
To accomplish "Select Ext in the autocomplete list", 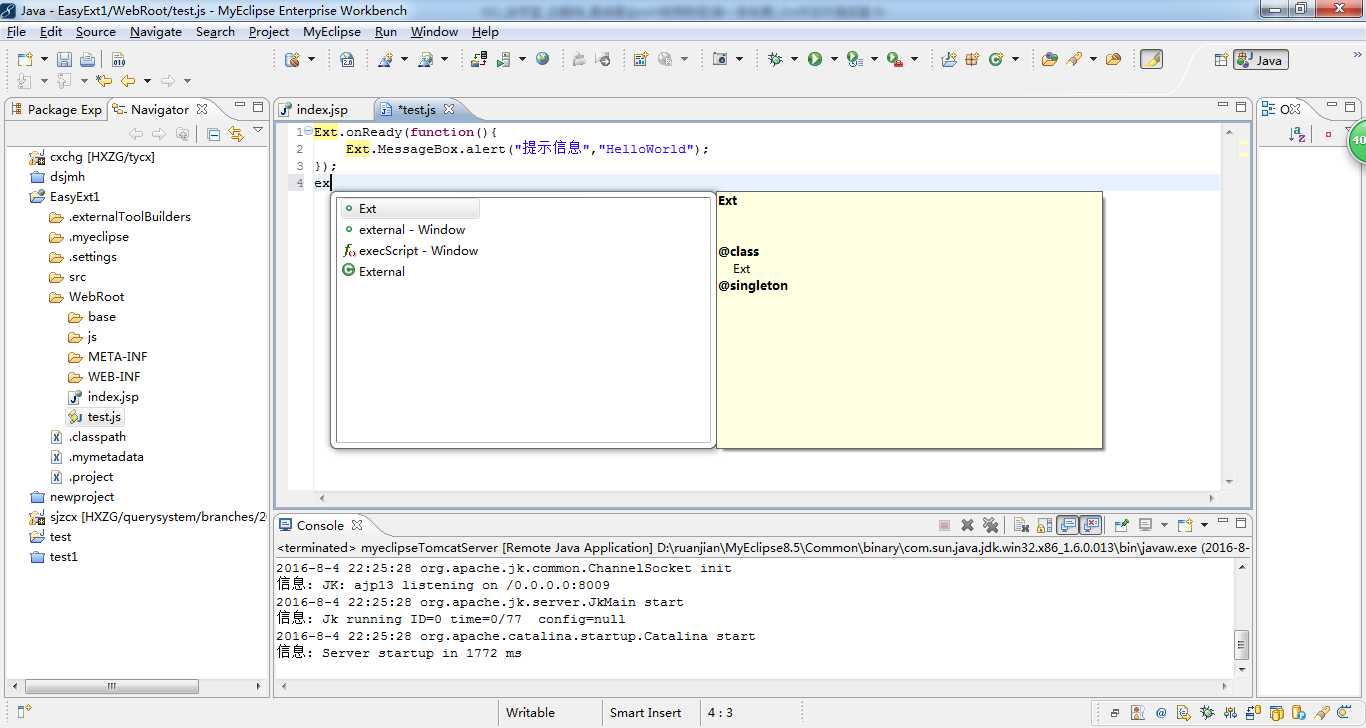I will [410, 209].
